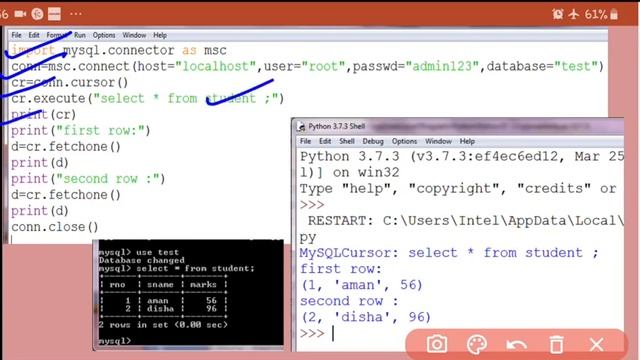
Task: Click the Python 3.7.3 Shell title icon
Action: [301, 127]
